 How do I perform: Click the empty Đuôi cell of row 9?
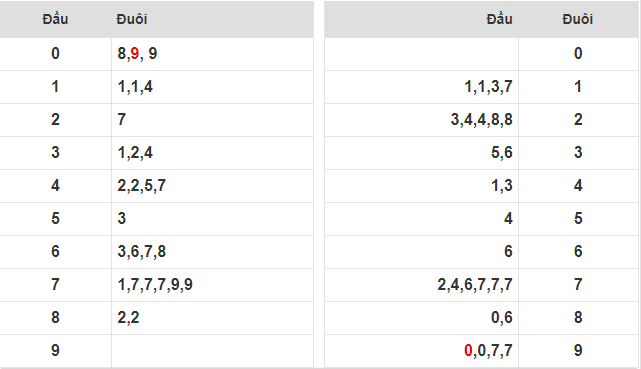[x=213, y=351]
